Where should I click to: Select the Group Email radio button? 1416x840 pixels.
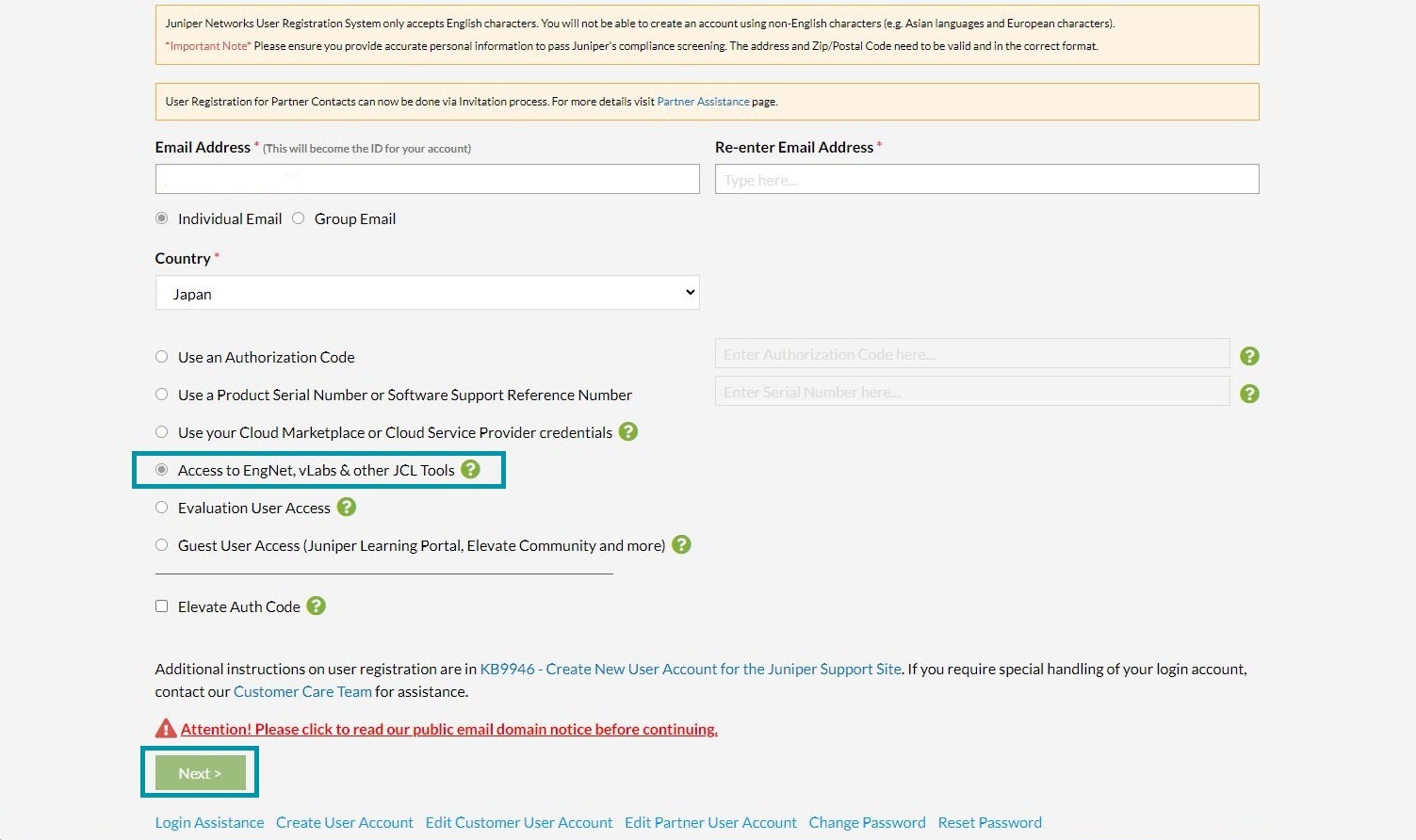pos(298,218)
